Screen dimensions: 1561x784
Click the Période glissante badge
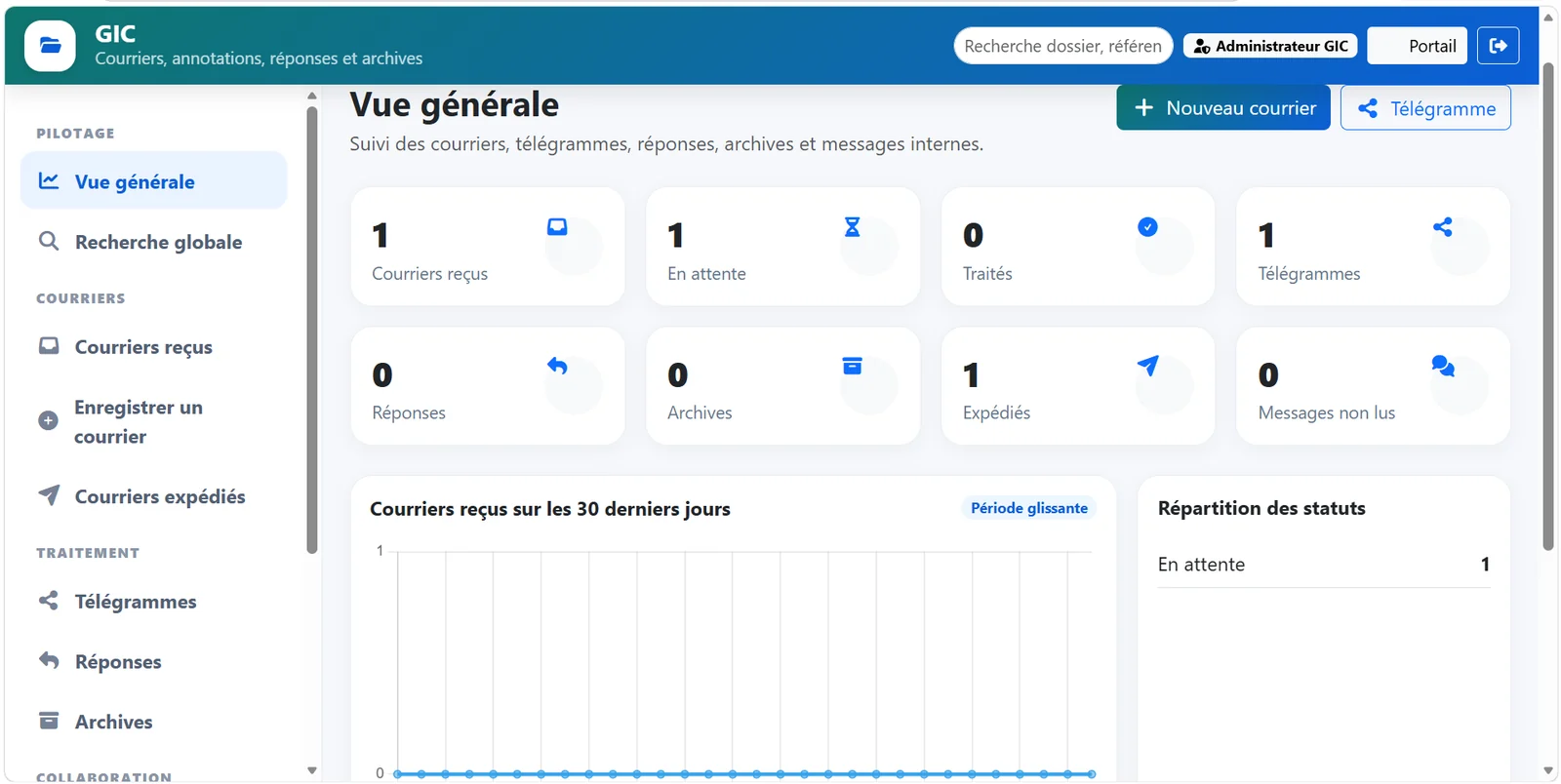click(1029, 508)
